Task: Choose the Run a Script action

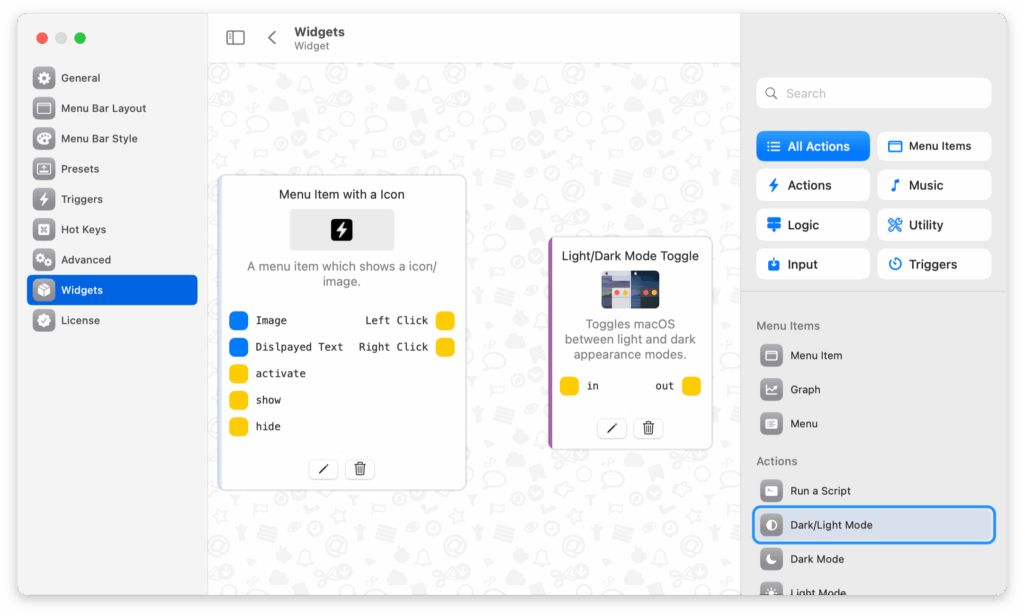Action: click(x=819, y=491)
